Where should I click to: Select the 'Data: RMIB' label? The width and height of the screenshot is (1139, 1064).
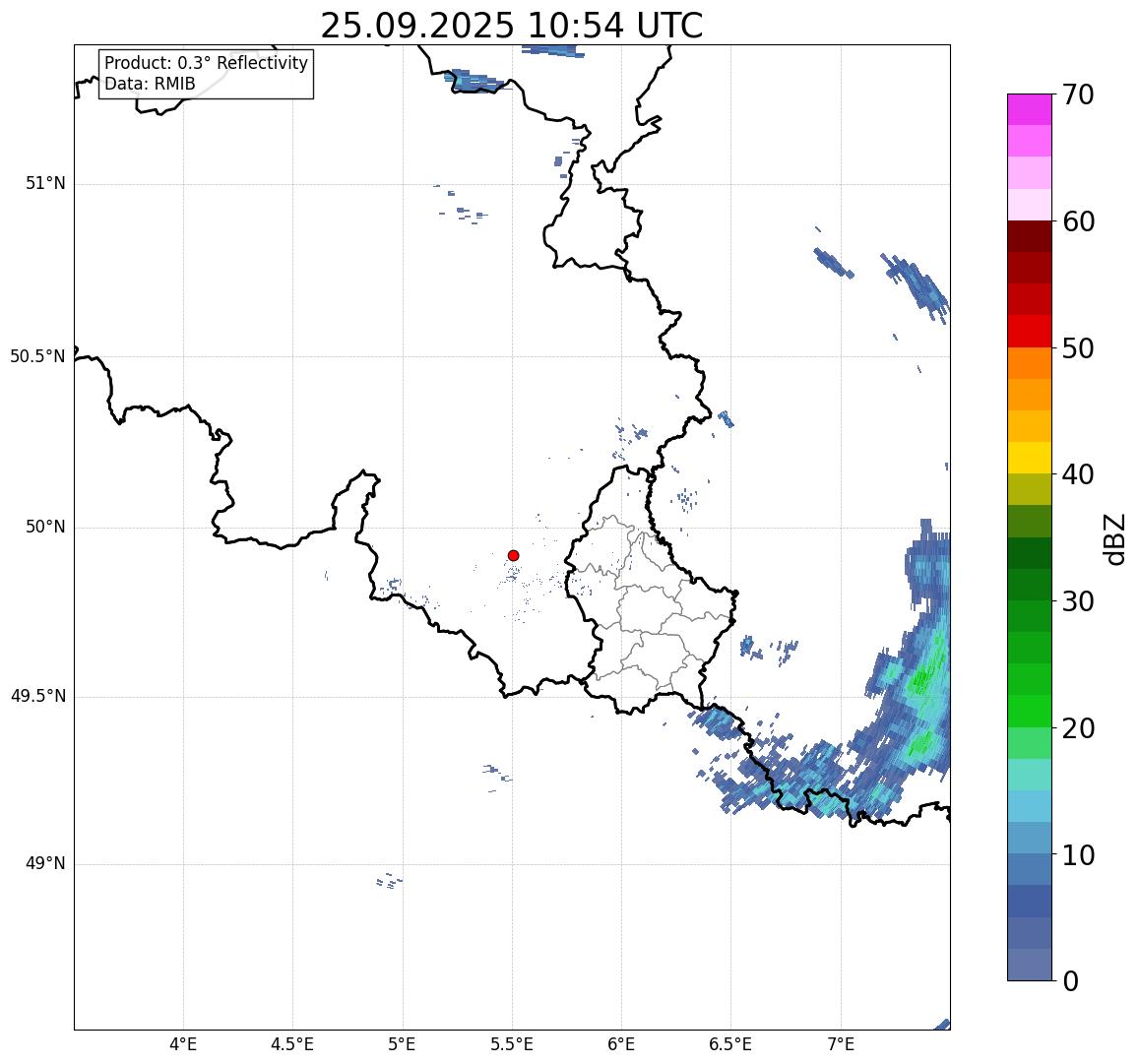150,84
